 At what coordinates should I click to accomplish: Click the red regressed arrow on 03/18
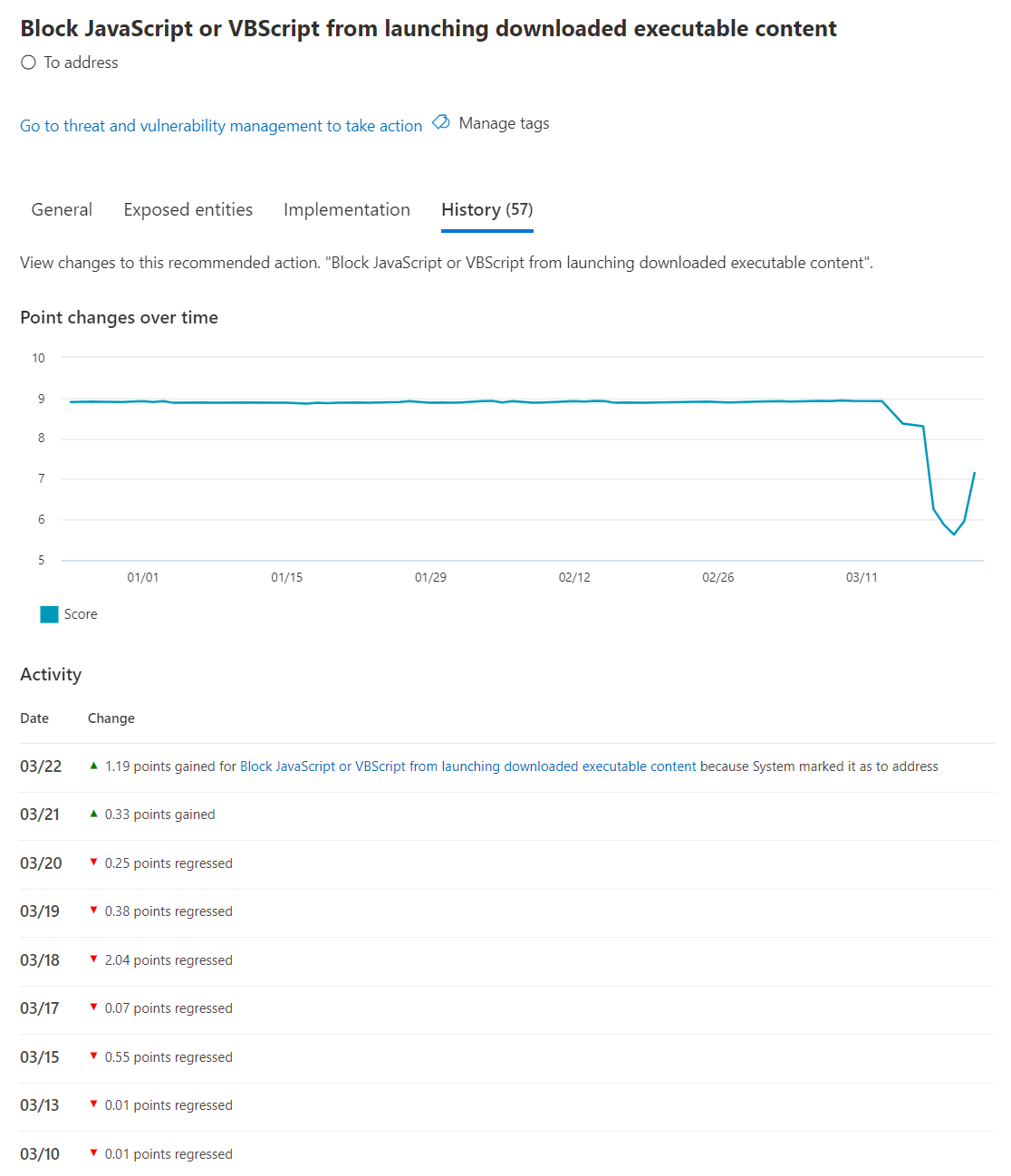93,959
